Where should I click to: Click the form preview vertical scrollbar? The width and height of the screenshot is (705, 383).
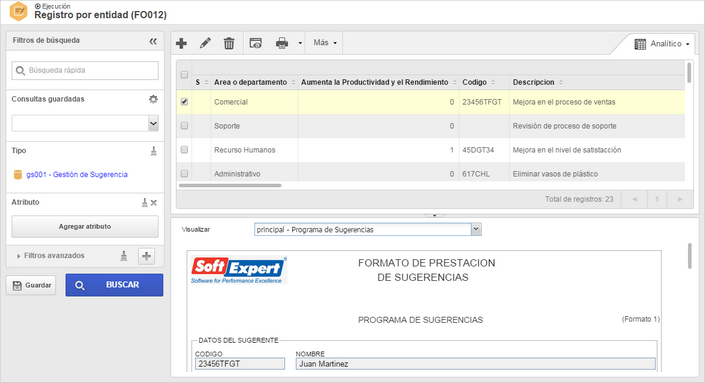(x=690, y=256)
